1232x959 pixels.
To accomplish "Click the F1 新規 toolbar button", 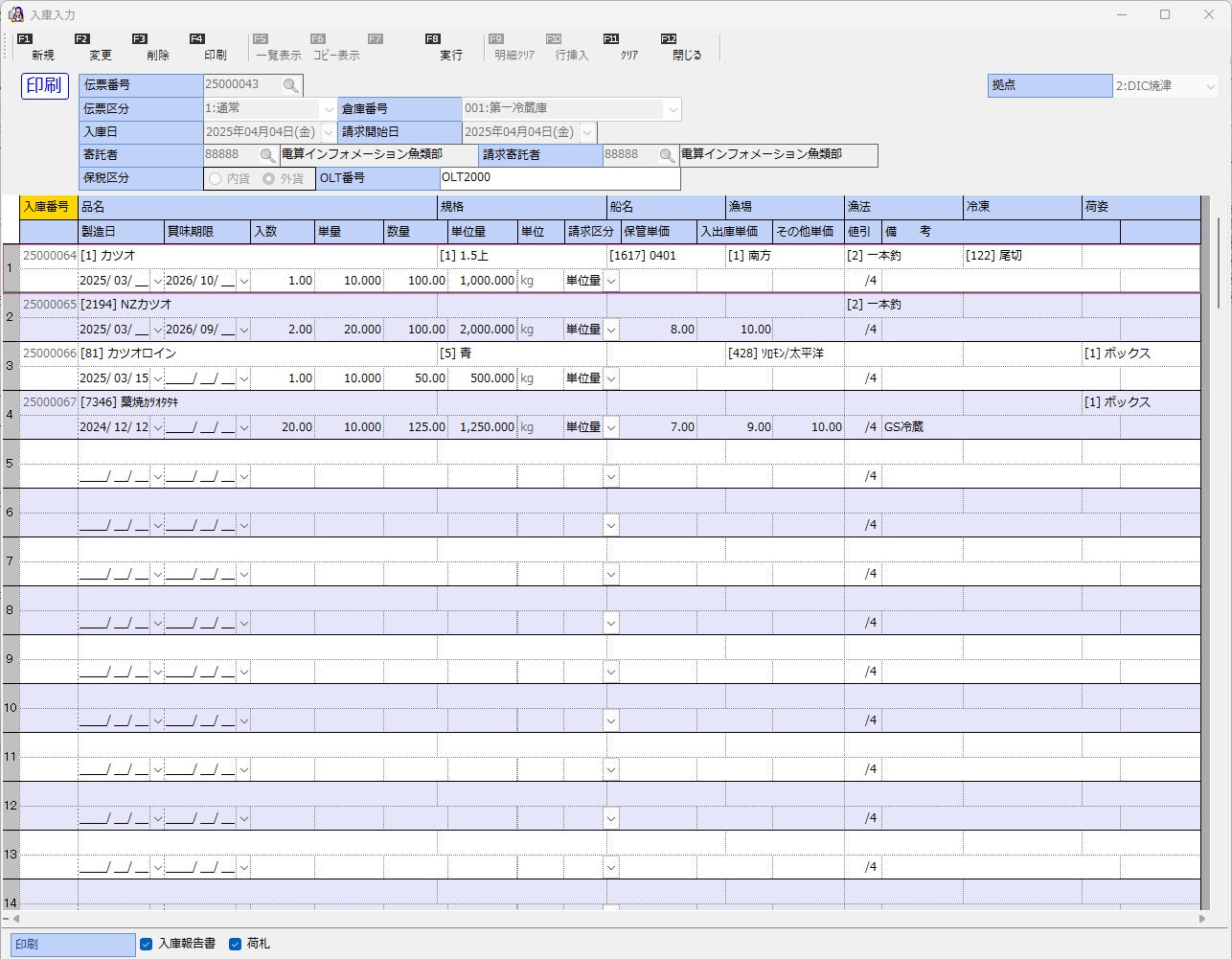I will [42, 48].
